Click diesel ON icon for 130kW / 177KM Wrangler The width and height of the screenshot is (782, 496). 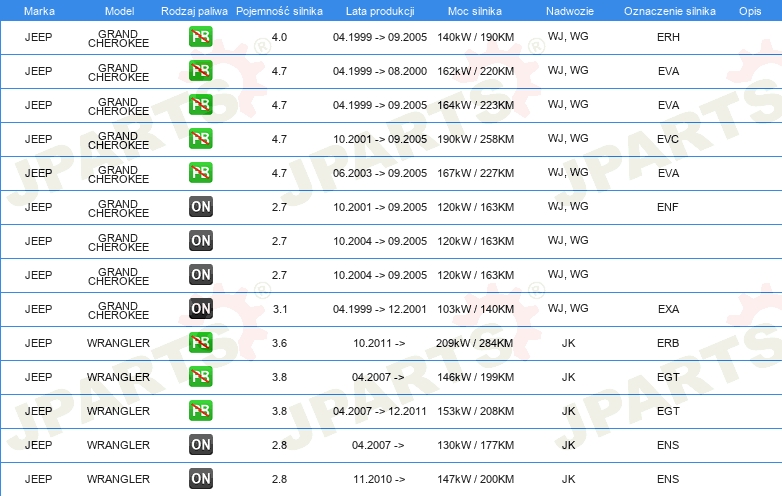pos(200,445)
